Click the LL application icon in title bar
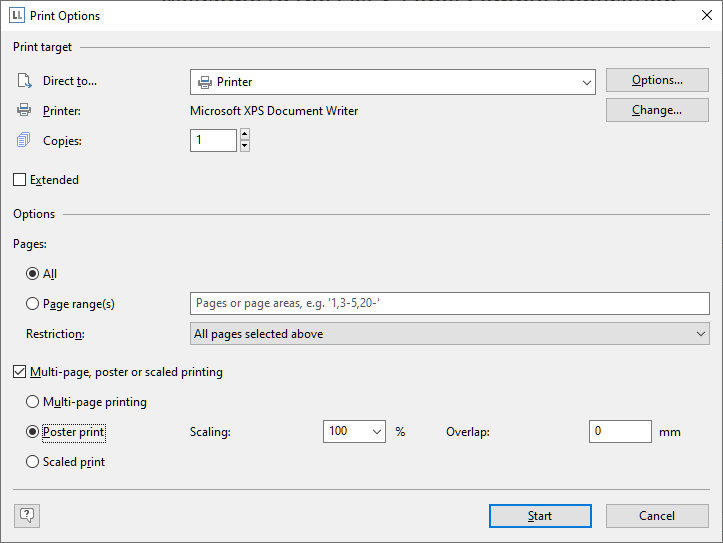 tap(17, 15)
